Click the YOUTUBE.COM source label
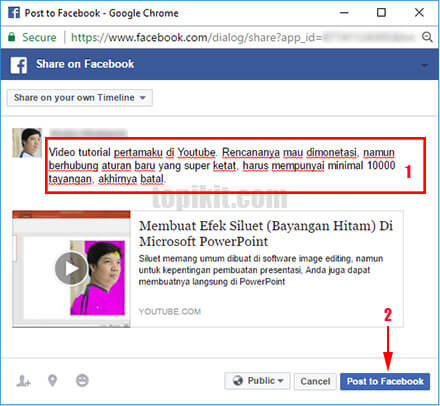Viewport: 440px width, 406px height. click(x=170, y=311)
